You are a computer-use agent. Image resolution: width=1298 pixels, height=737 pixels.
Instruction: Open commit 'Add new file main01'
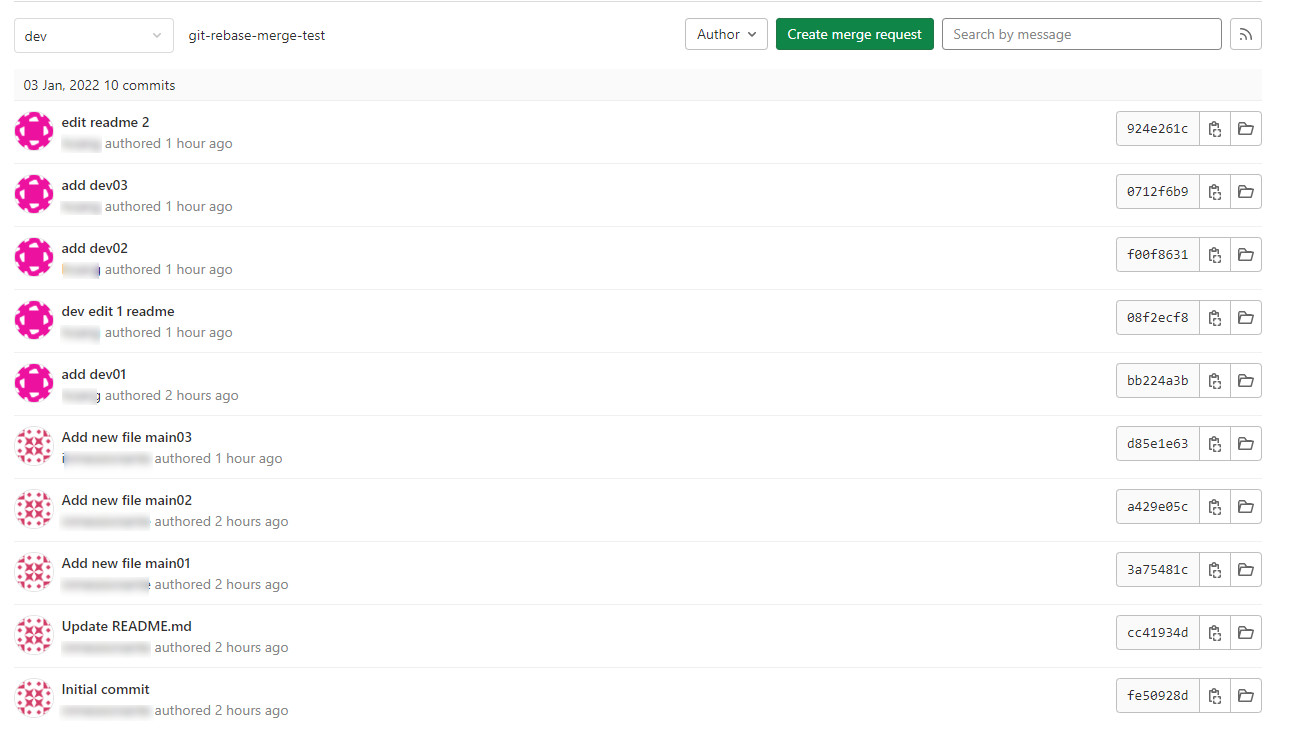[126, 563]
